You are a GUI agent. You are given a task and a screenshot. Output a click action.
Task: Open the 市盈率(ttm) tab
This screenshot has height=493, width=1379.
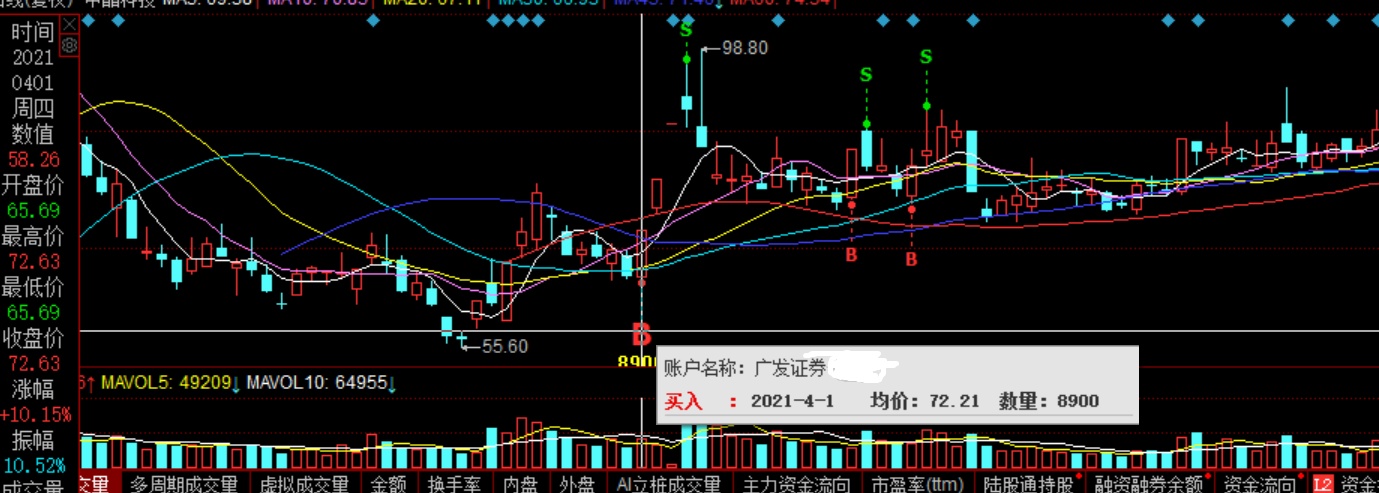click(x=918, y=484)
